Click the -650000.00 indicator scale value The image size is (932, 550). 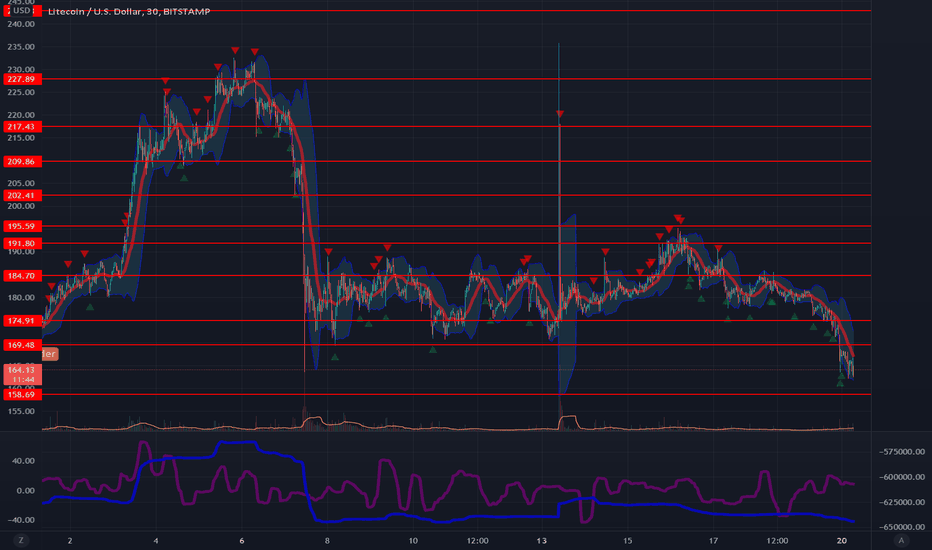pos(902,527)
